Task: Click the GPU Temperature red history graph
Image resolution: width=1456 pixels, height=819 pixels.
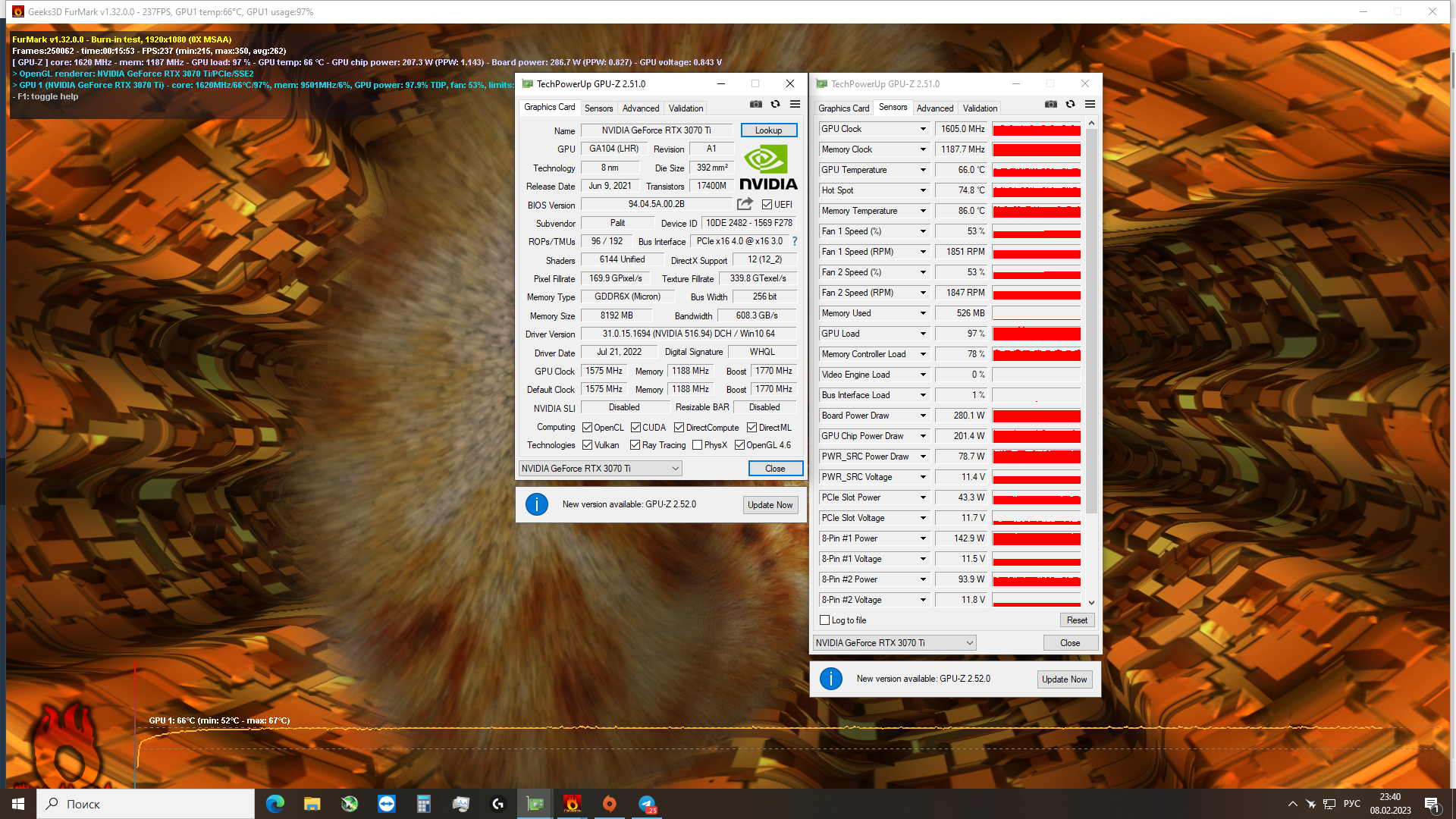Action: coord(1037,170)
